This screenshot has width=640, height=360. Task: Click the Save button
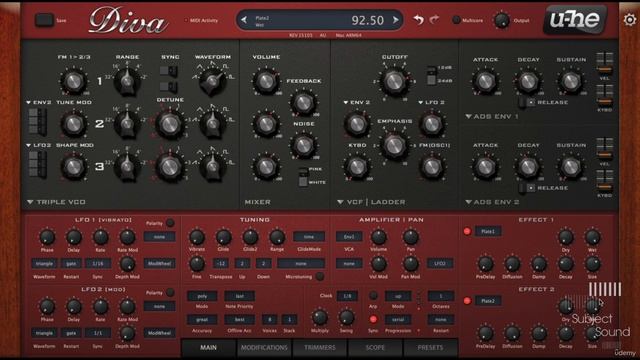44,20
